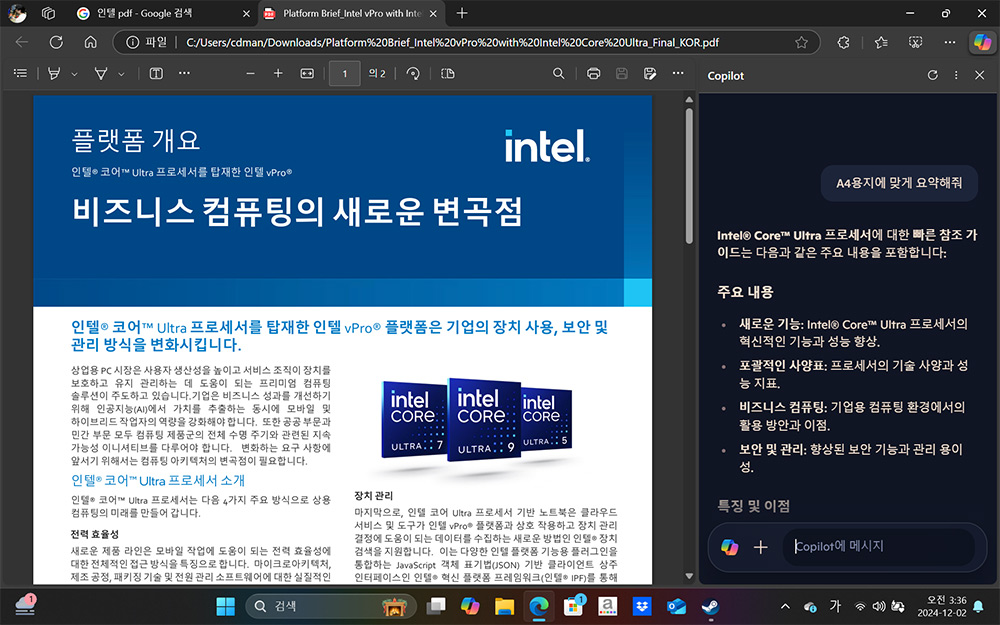
Task: Open the PDF table of contents sidebar
Action: pyautogui.click(x=20, y=73)
